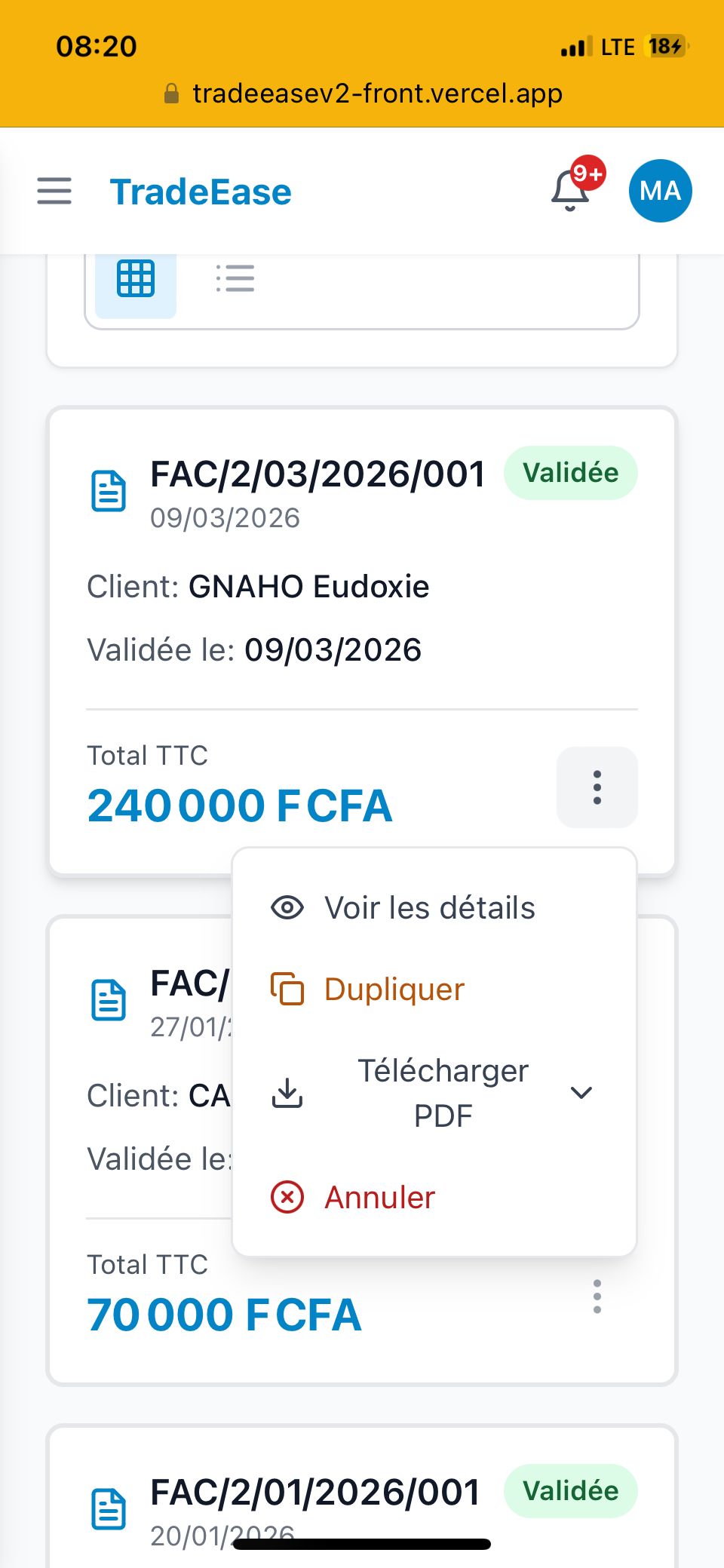Open invoice FAC/2/01/2026/001 title
This screenshot has width=724, height=1568.
(315, 1492)
